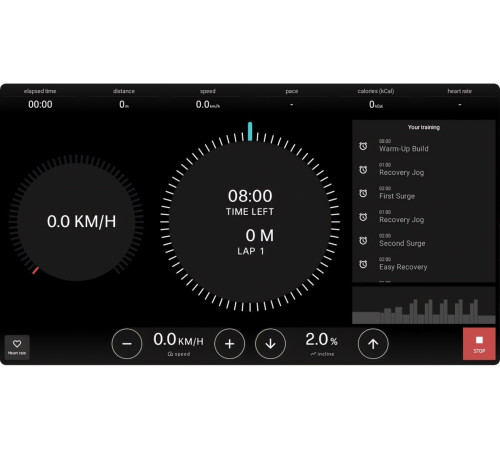Lower incline with the down arrow
This screenshot has height=450, width=500.
coord(270,344)
